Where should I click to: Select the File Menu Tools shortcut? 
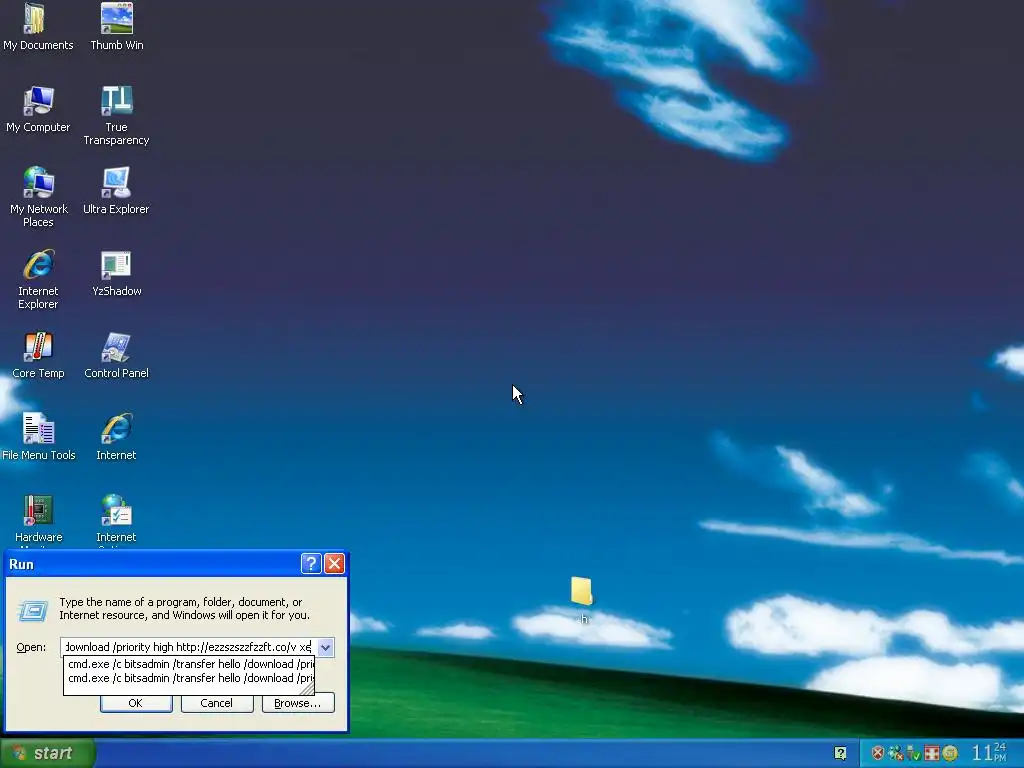[39, 436]
